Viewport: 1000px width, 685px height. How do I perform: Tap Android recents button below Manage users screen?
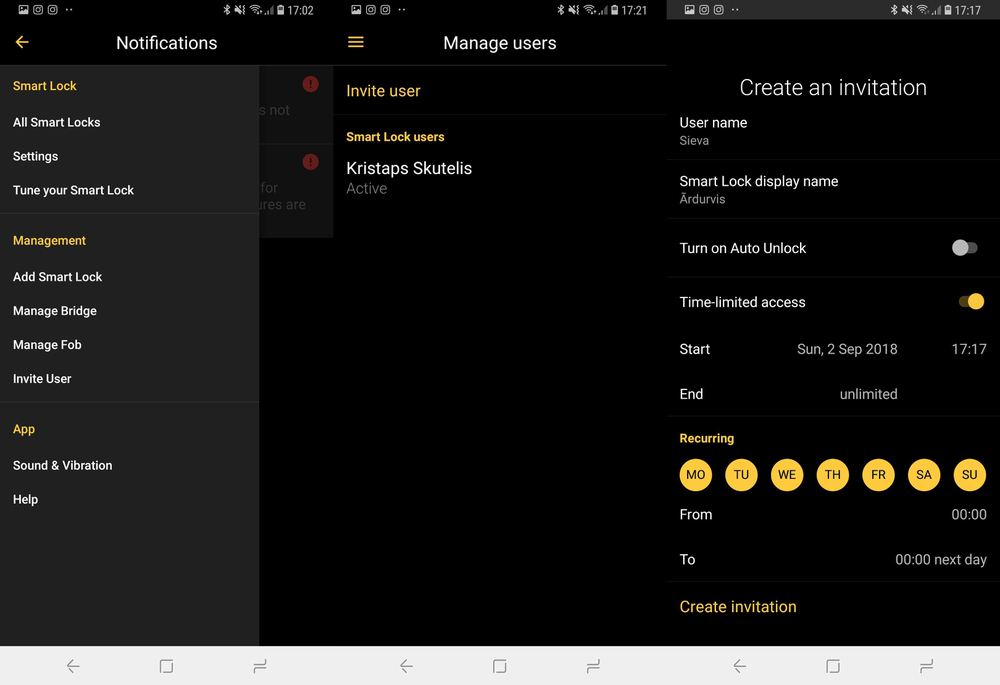593,667
